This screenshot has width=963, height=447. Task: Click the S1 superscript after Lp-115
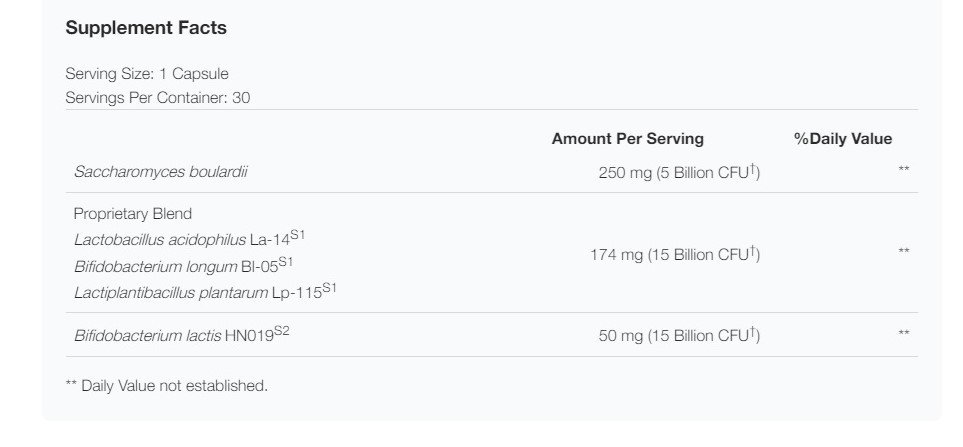tap(329, 287)
